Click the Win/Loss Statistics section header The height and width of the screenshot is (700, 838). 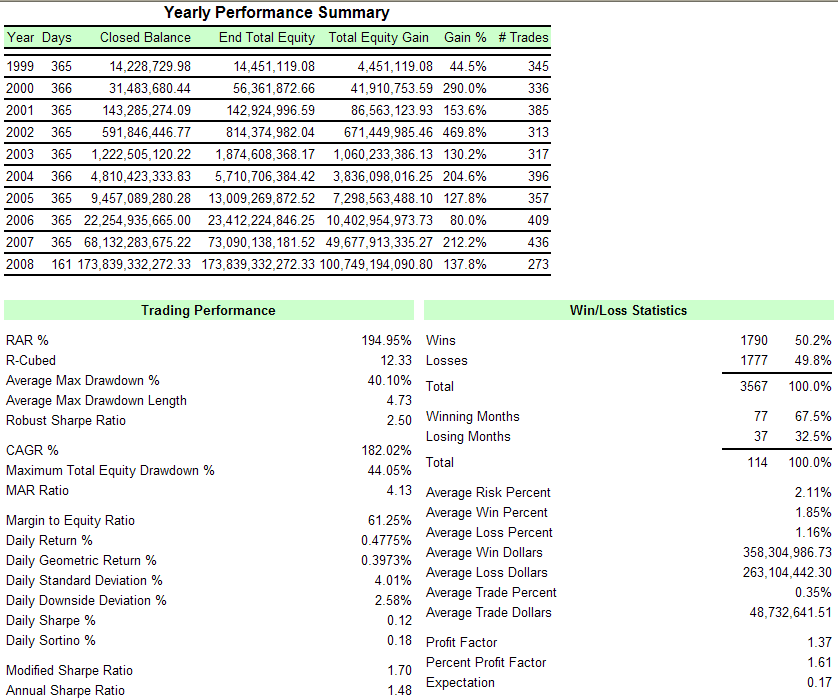pyautogui.click(x=628, y=311)
